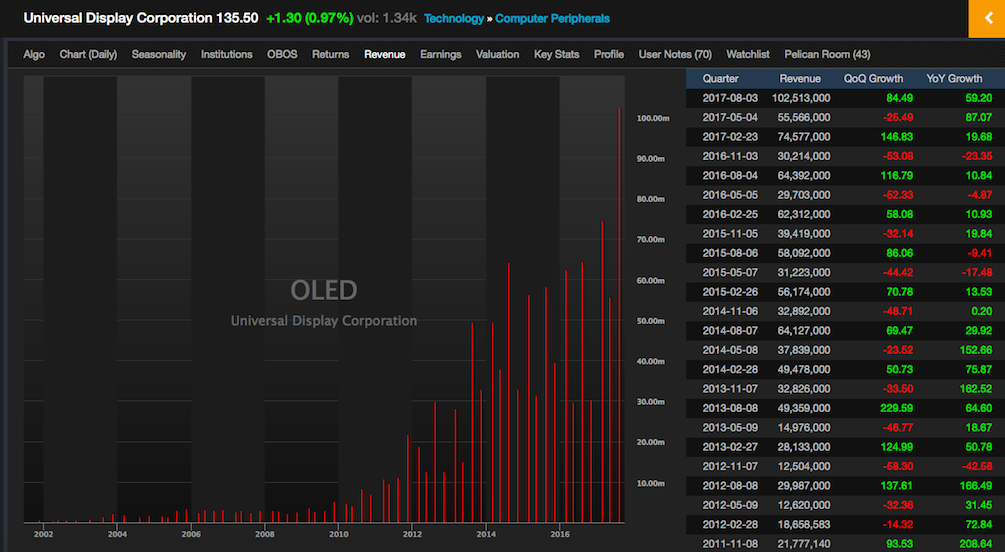Select the 2011-11-08 quarter date
The height and width of the screenshot is (552, 1005).
pyautogui.click(x=730, y=544)
